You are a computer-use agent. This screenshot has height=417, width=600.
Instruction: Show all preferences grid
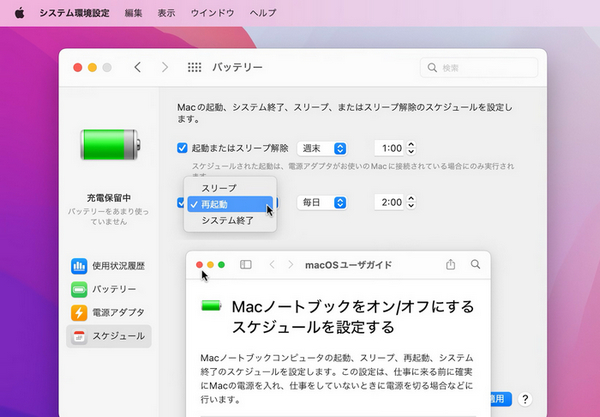(x=194, y=67)
